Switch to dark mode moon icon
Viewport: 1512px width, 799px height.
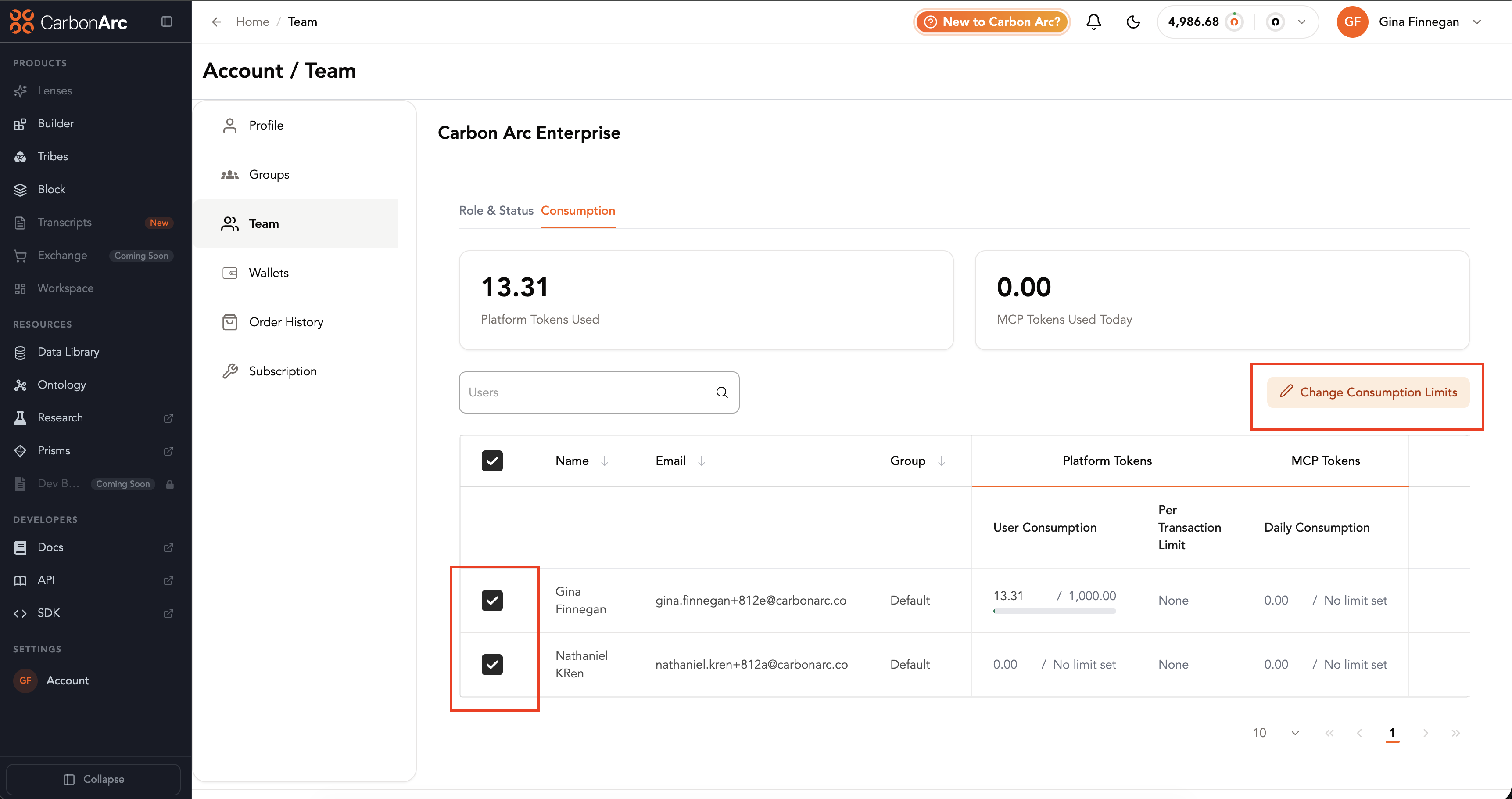[x=1133, y=22]
